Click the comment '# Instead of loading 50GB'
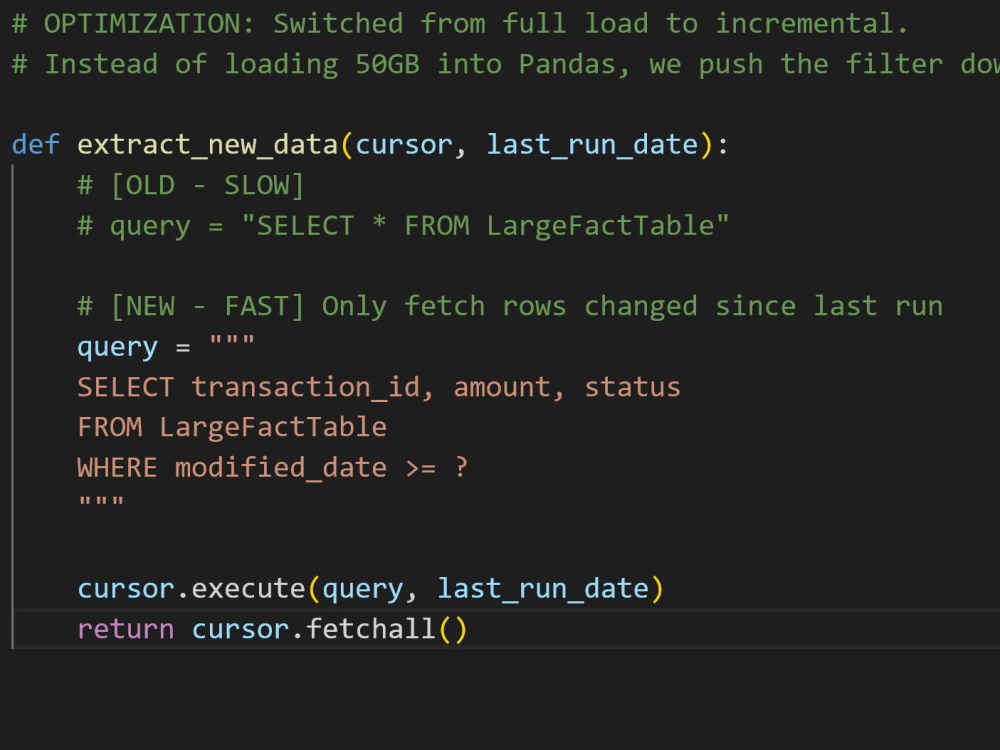This screenshot has width=1000, height=750. pyautogui.click(x=506, y=64)
